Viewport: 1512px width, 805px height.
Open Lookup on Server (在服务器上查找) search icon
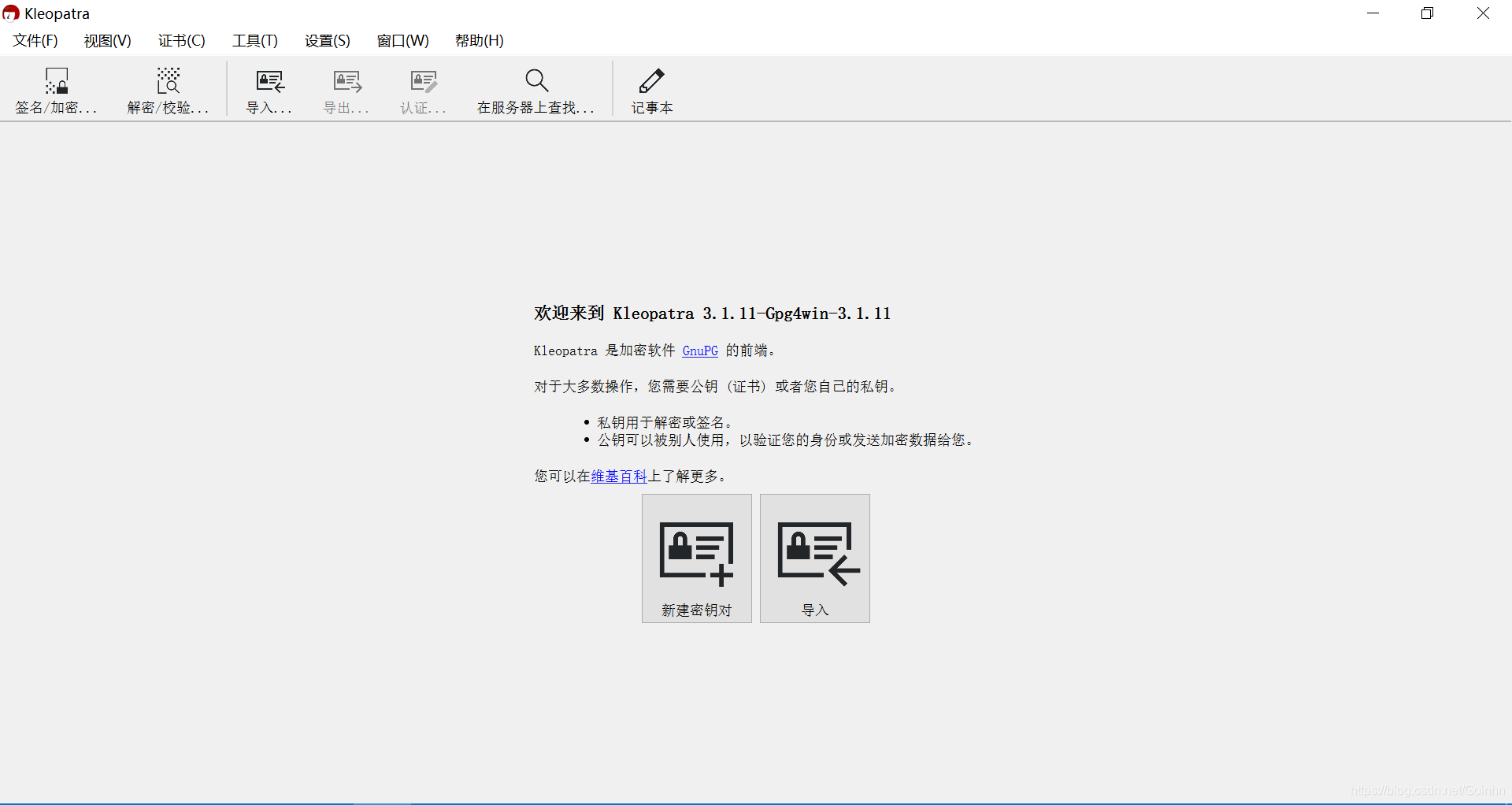click(x=536, y=80)
